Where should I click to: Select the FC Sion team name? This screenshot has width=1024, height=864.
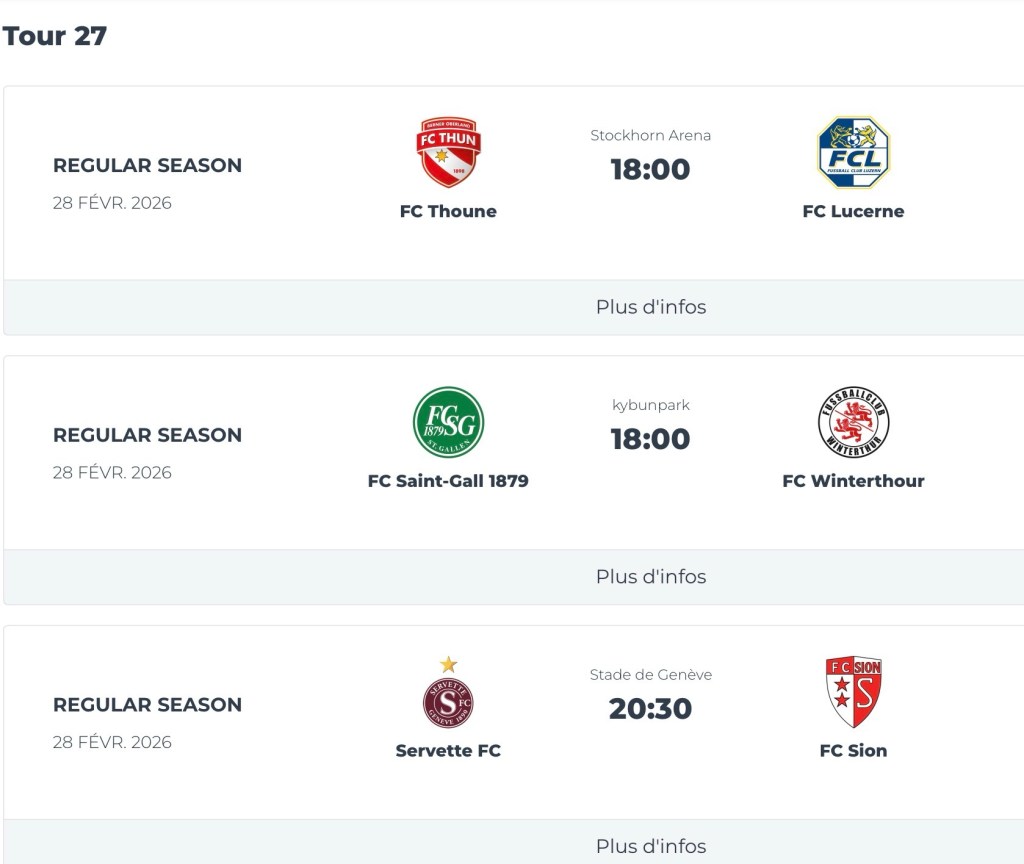tap(853, 750)
